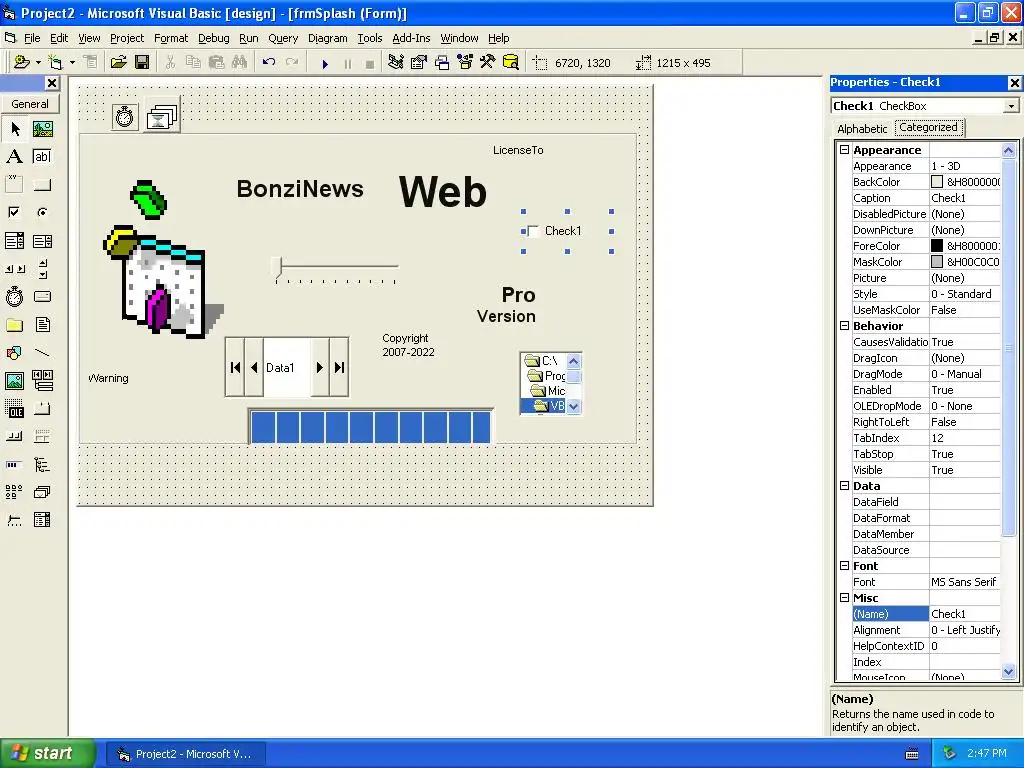Open the Check1 object dropdown in Properties
This screenshot has width=1024, height=768.
pyautogui.click(x=1011, y=106)
